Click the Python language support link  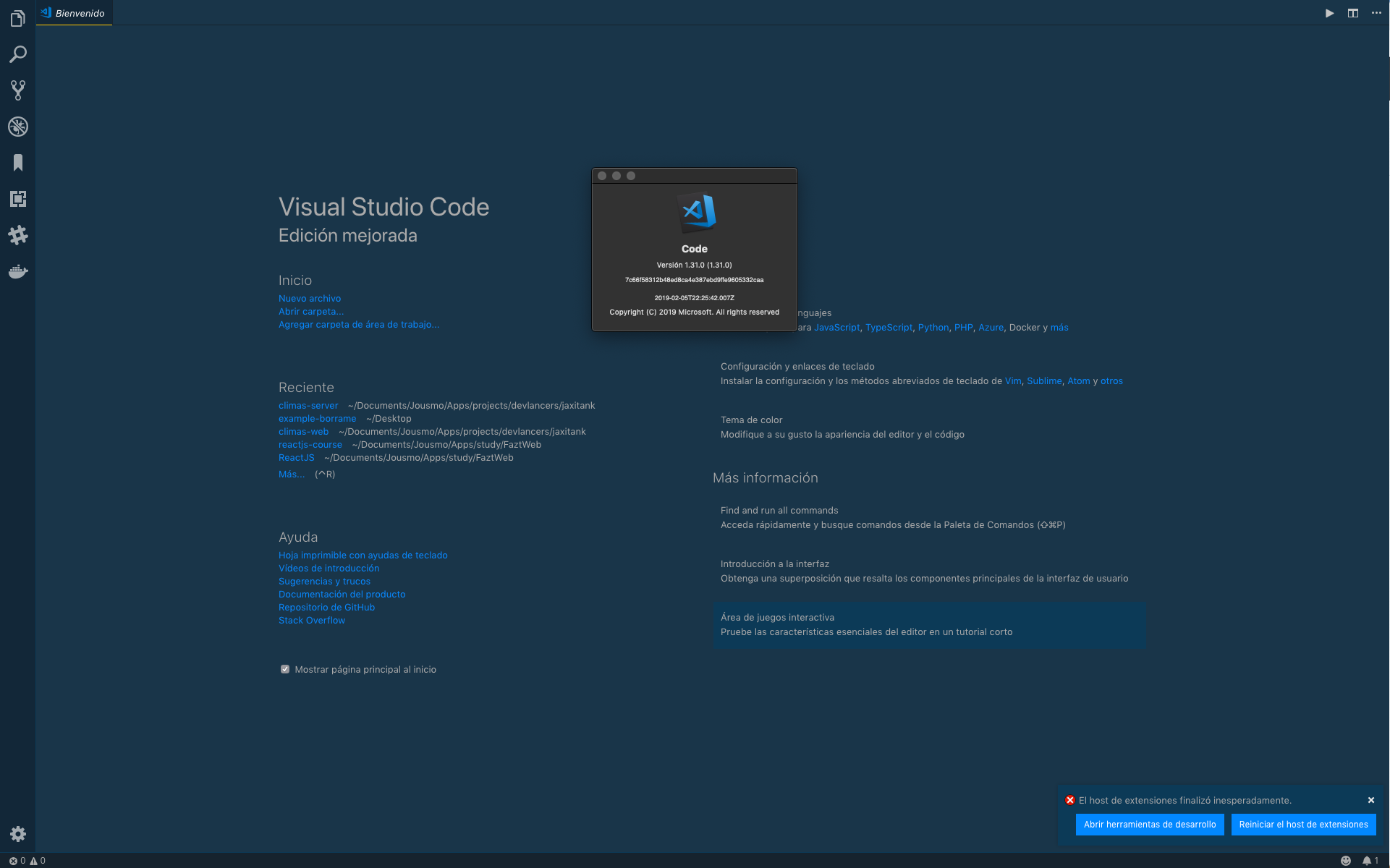(933, 327)
